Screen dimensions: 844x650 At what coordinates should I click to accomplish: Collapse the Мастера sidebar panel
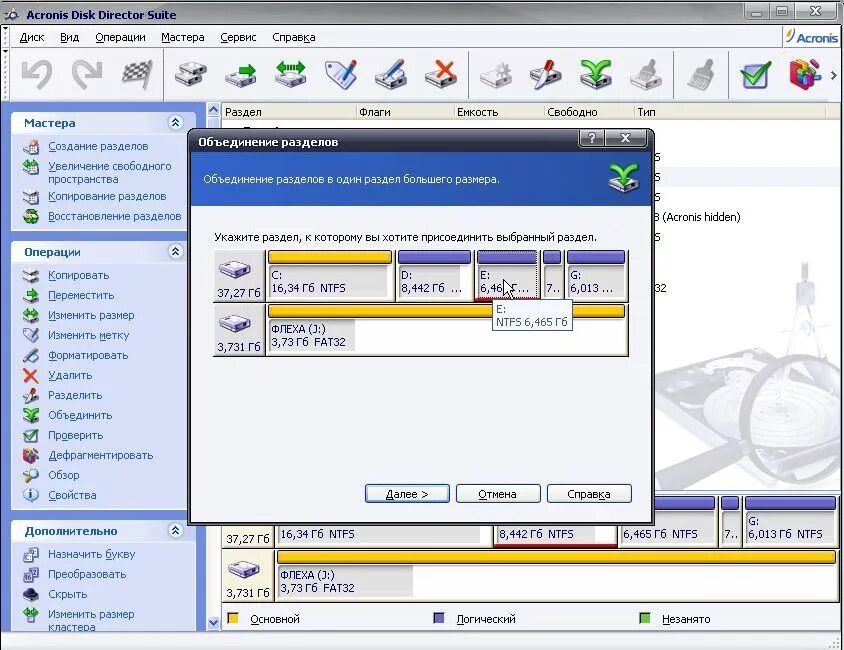(x=175, y=122)
